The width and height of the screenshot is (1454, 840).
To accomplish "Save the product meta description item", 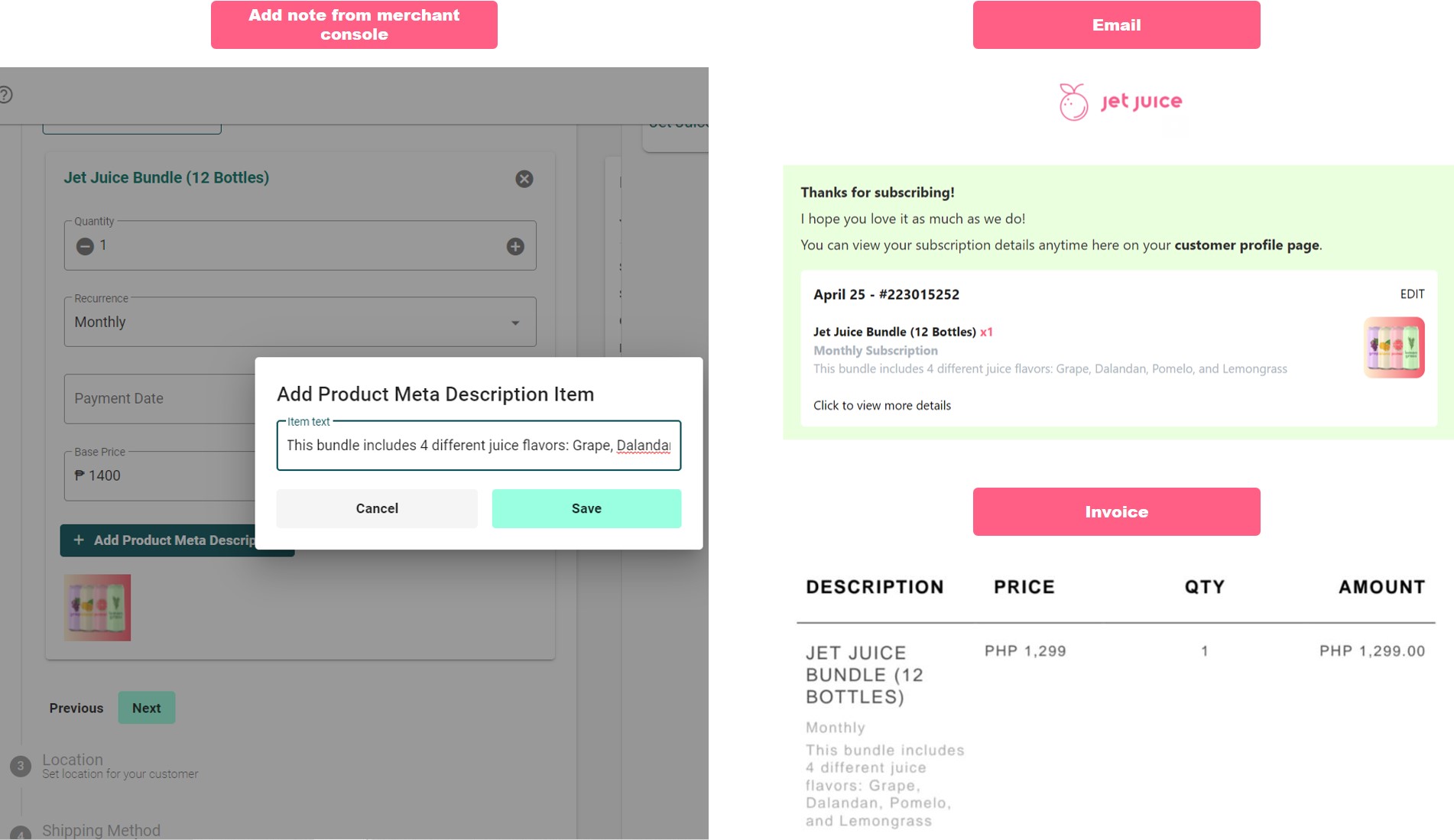I will (x=586, y=508).
